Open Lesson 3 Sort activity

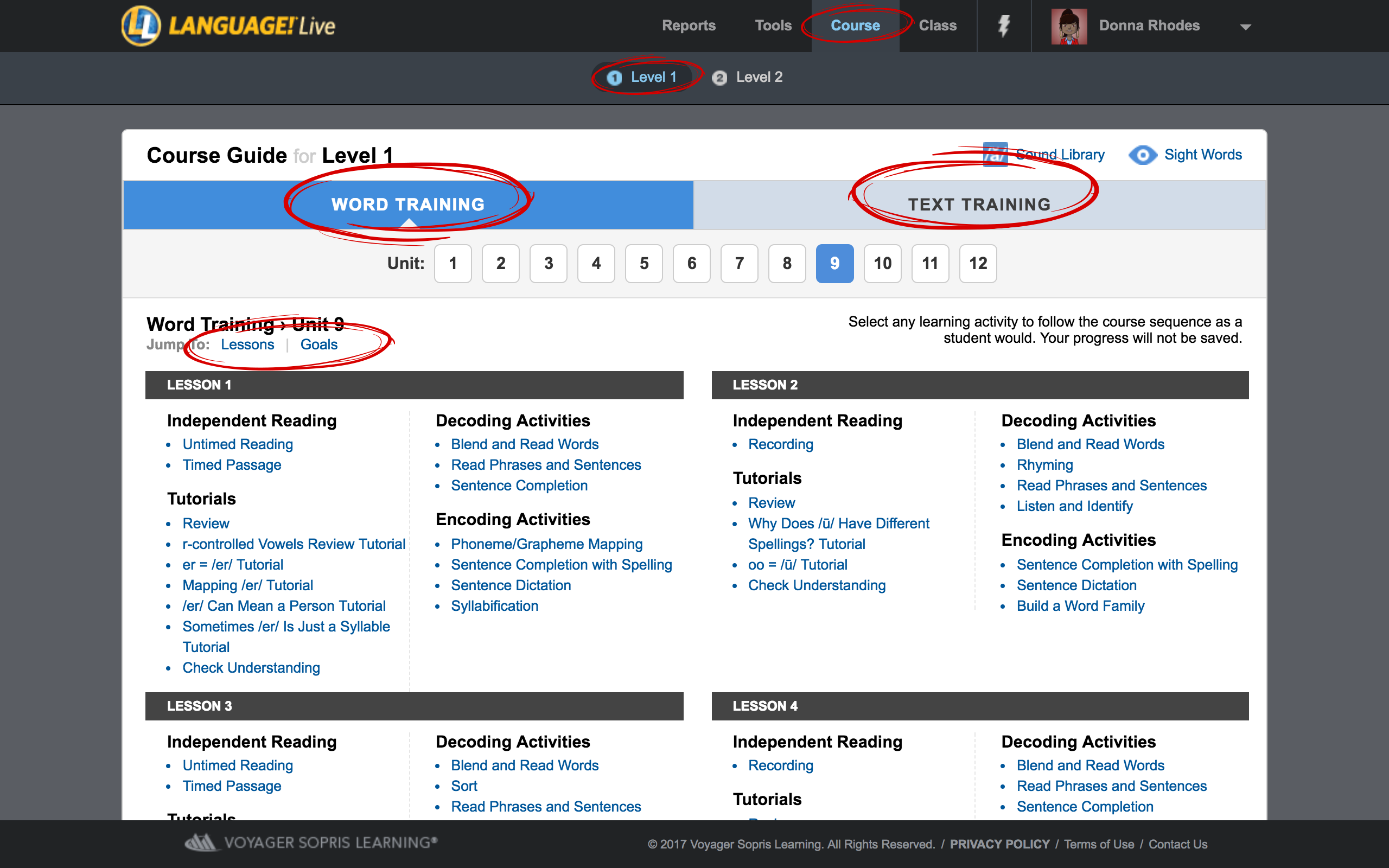[464, 786]
